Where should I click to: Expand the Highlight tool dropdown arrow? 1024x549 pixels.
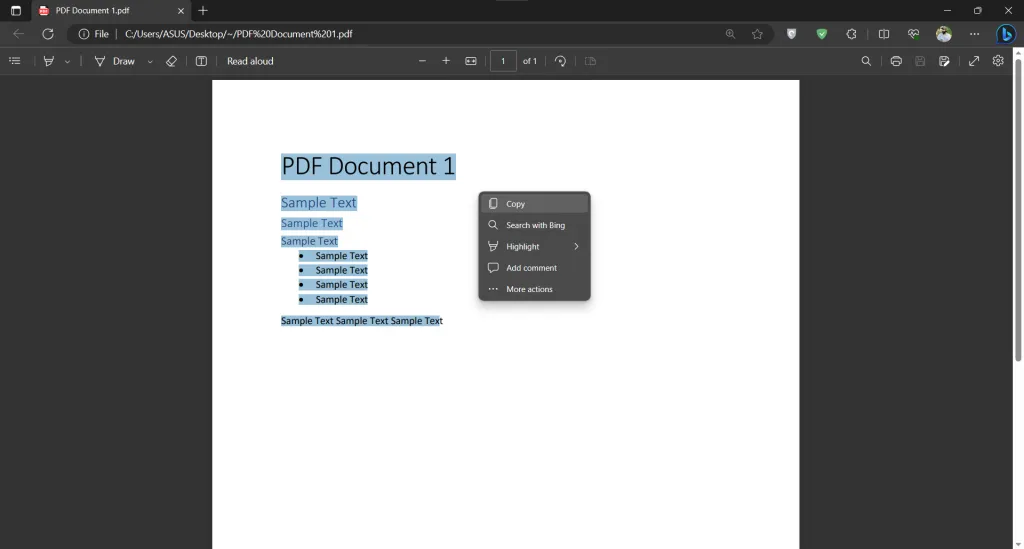click(67, 61)
